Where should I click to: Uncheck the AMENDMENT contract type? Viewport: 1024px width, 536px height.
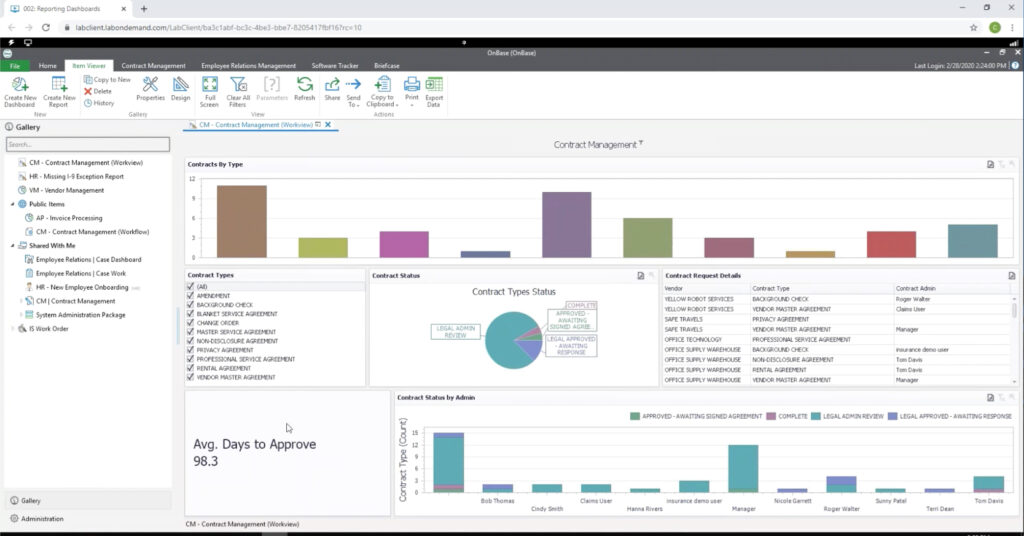tap(190, 296)
